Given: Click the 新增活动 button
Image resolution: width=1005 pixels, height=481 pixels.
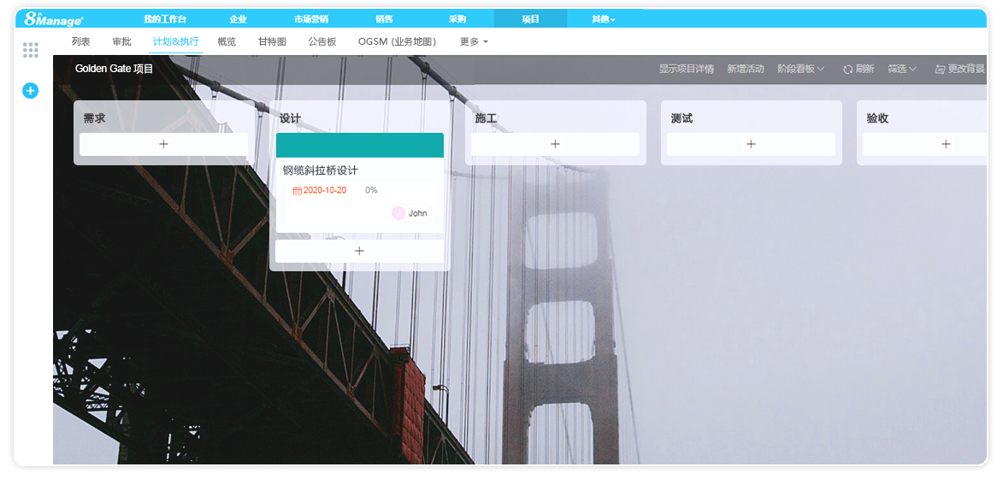Looking at the screenshot, I should [745, 69].
